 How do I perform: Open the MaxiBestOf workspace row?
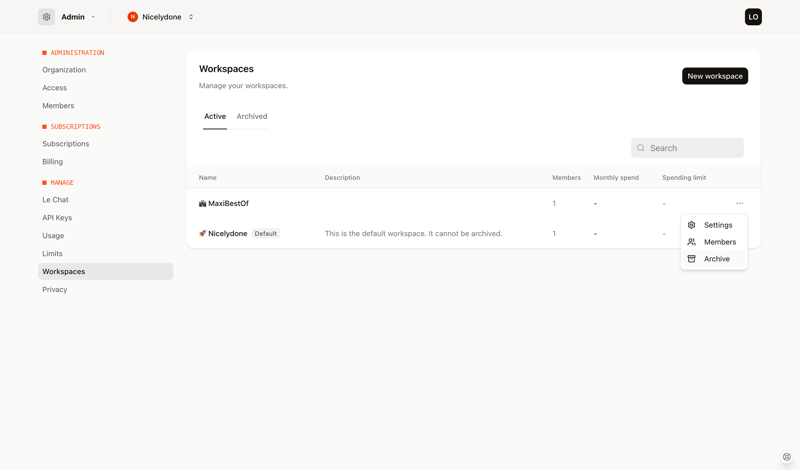[229, 204]
